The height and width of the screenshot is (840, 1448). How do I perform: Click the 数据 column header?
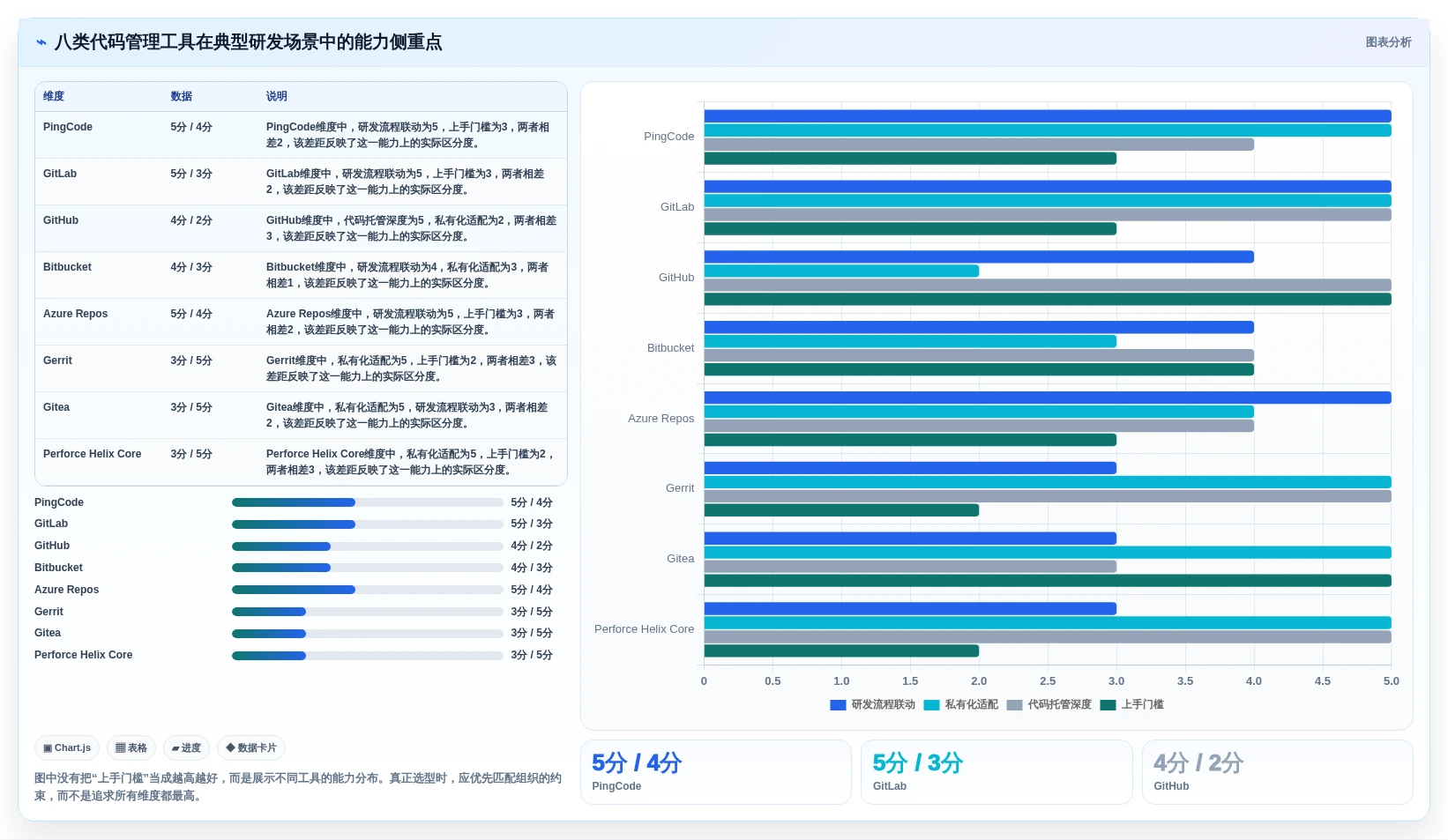click(182, 97)
